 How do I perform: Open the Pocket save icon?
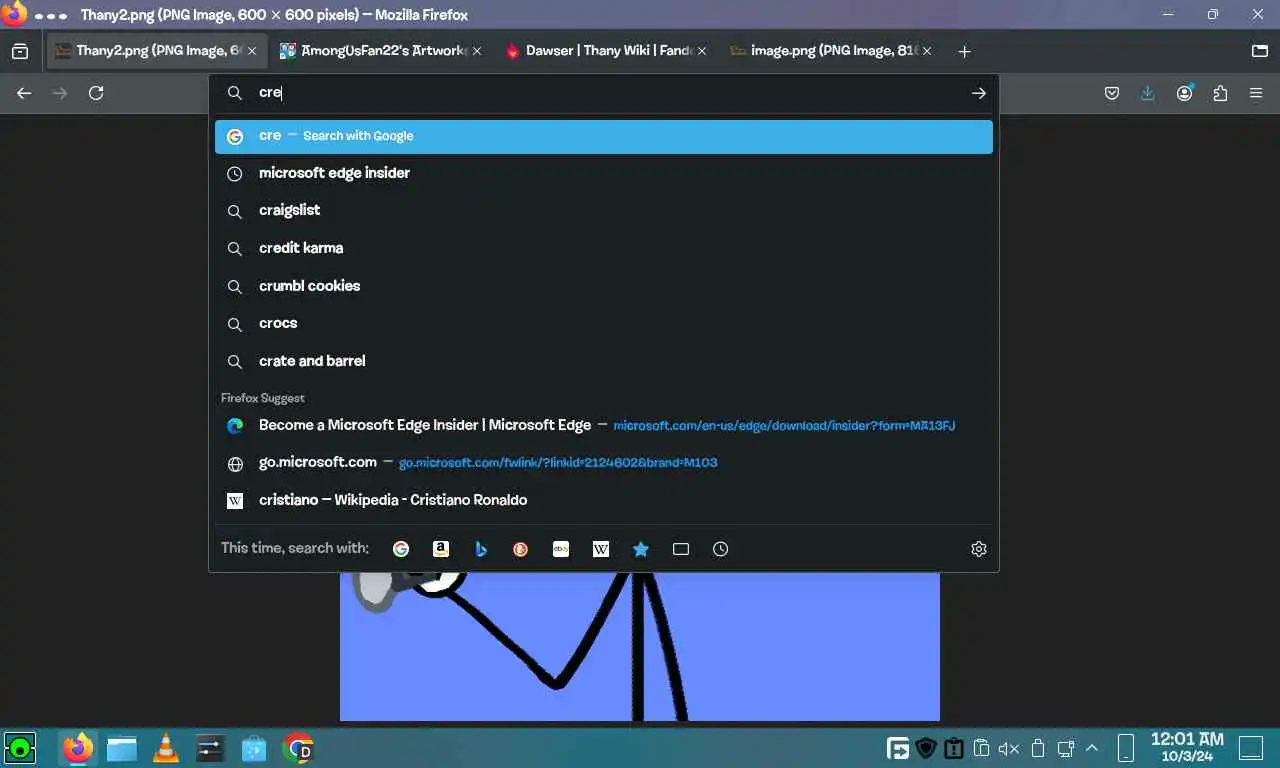[1112, 93]
